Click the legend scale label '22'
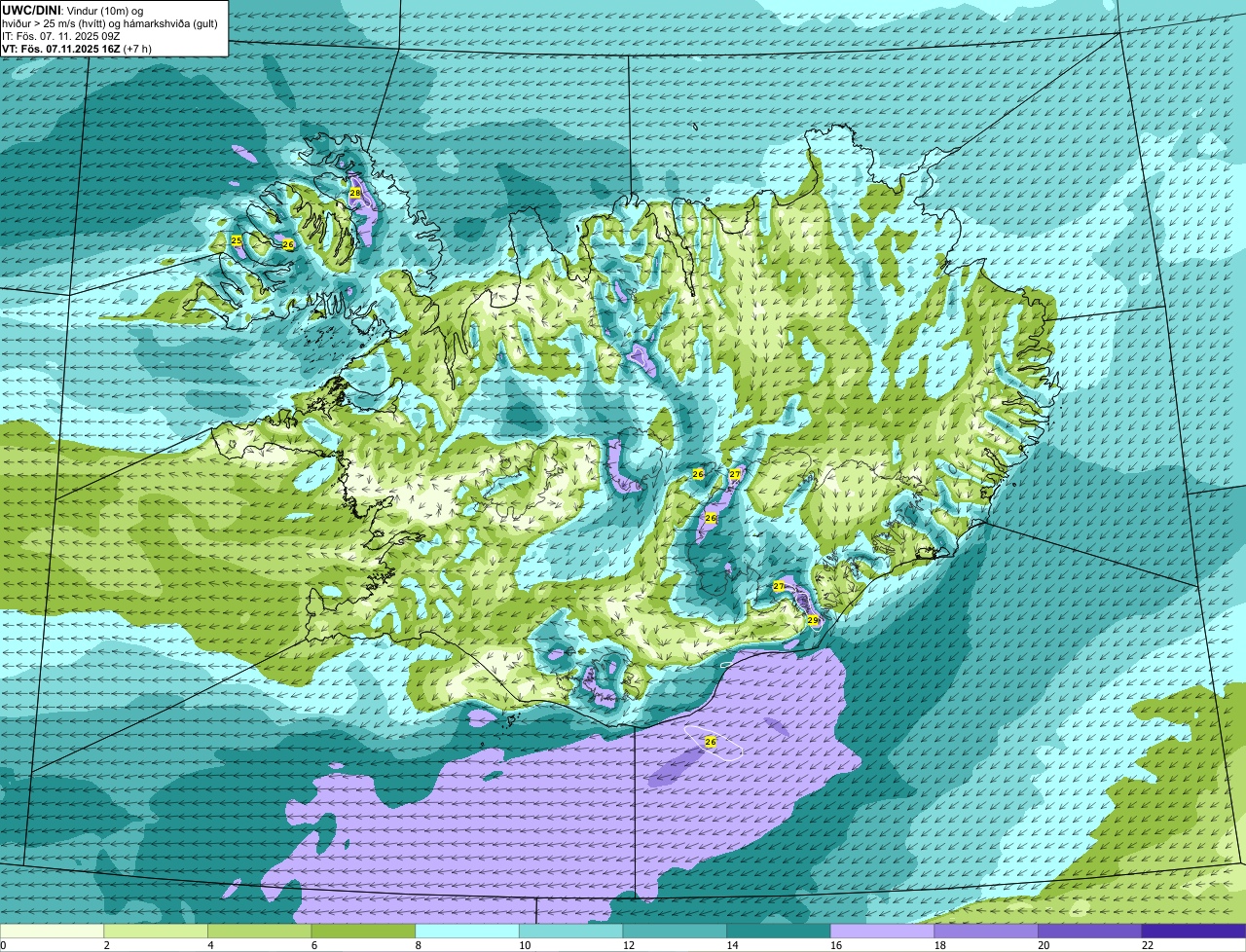 point(1148,945)
